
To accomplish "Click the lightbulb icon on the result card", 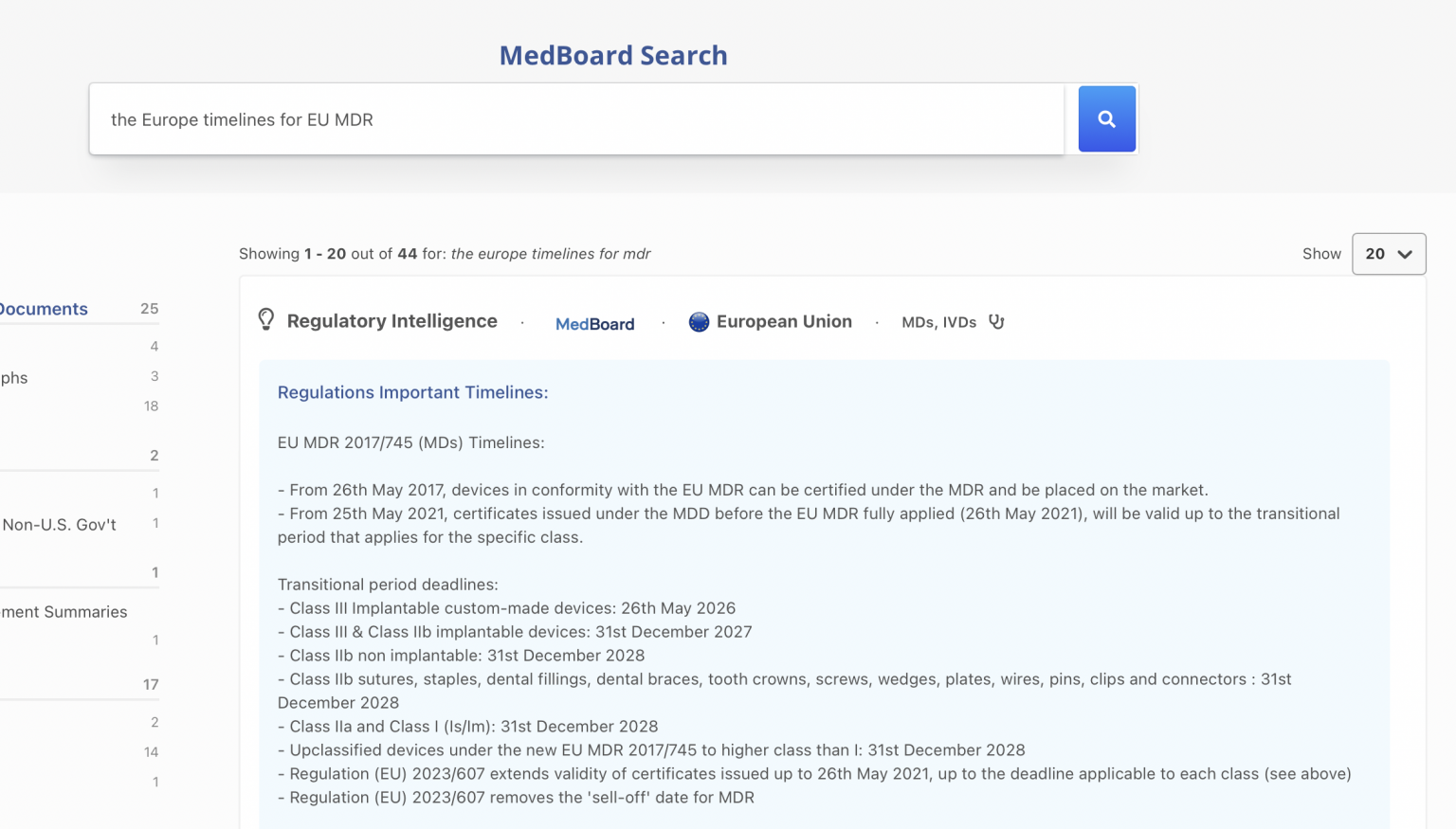I will pyautogui.click(x=265, y=320).
